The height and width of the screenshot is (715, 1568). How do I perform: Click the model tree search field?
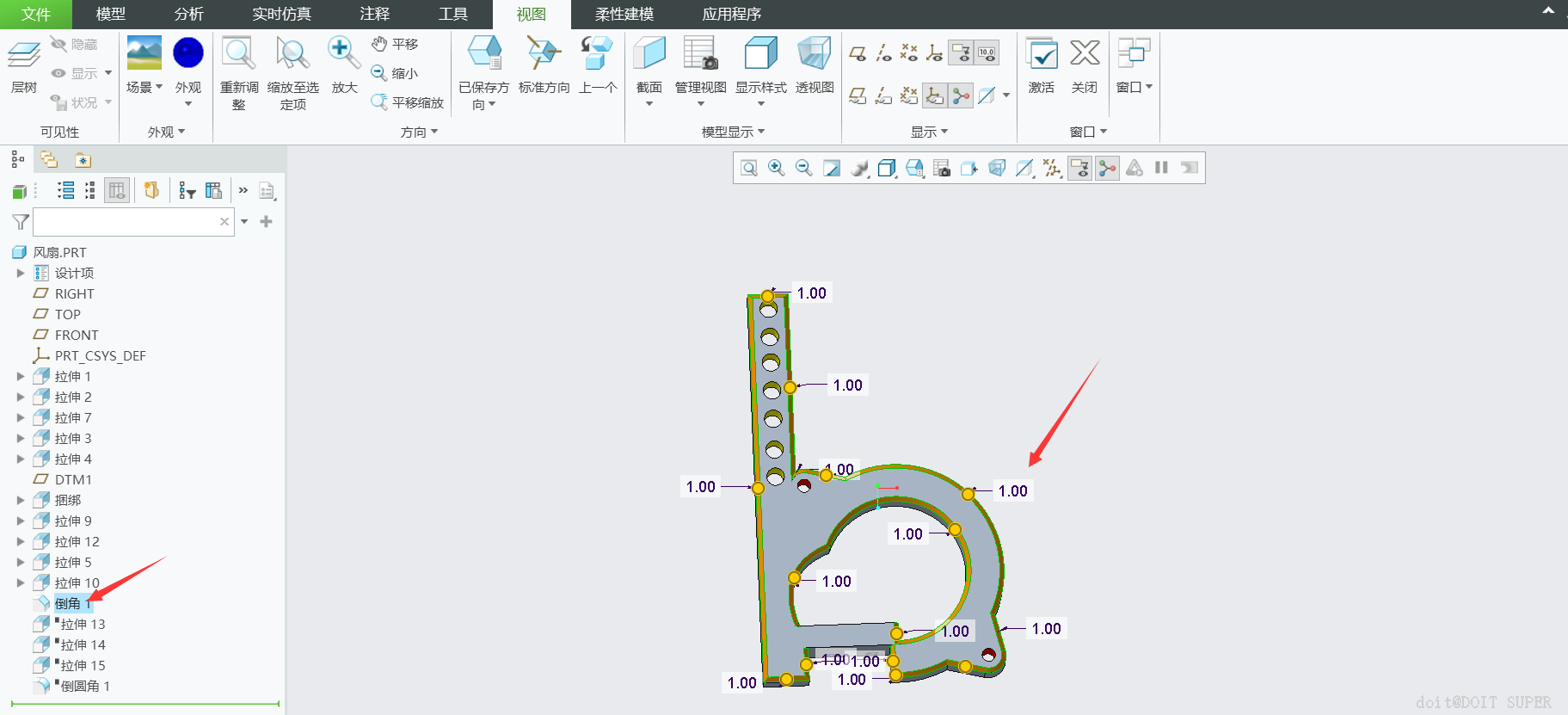[126, 222]
